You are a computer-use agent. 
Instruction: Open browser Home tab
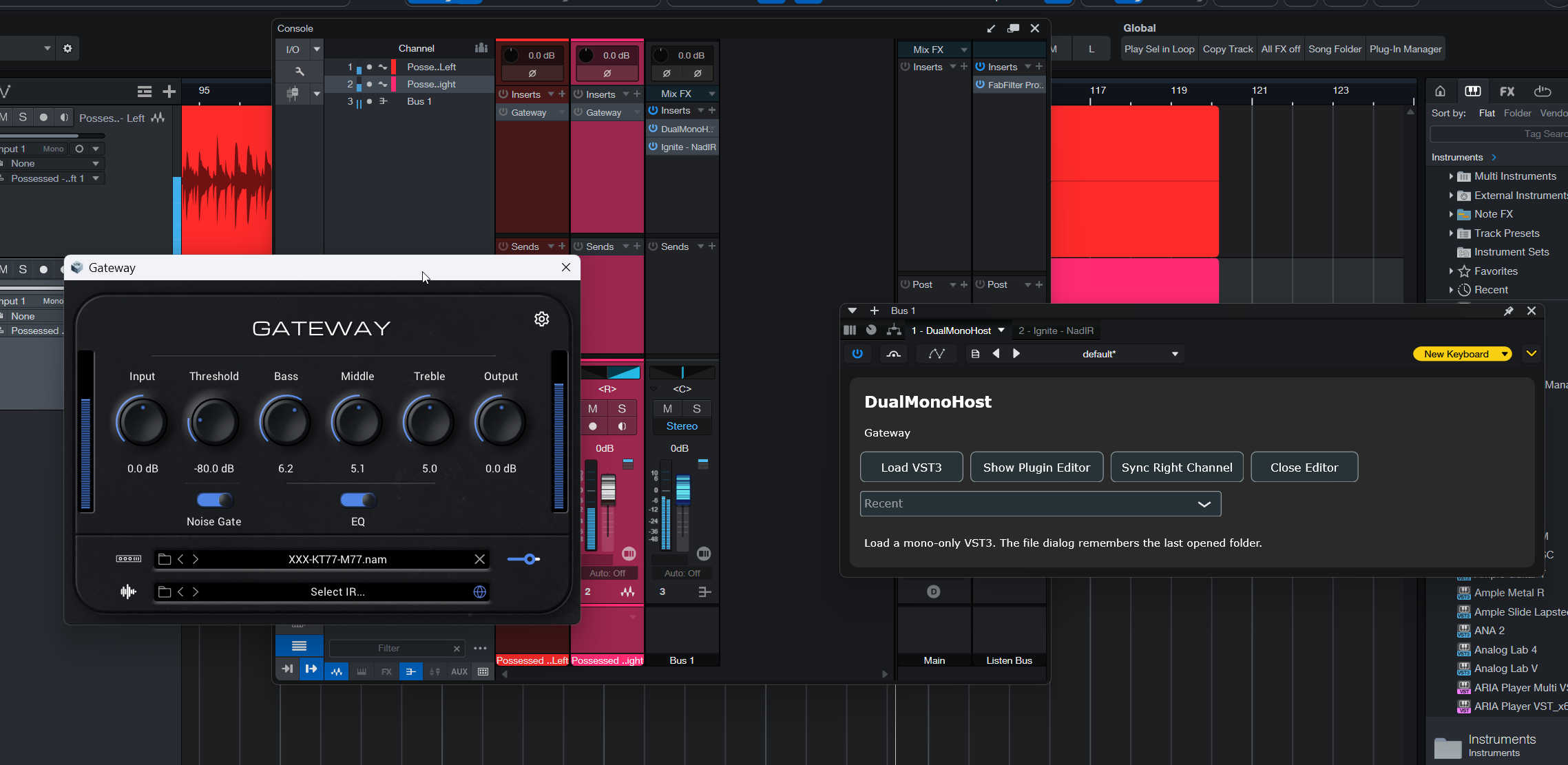(1440, 91)
